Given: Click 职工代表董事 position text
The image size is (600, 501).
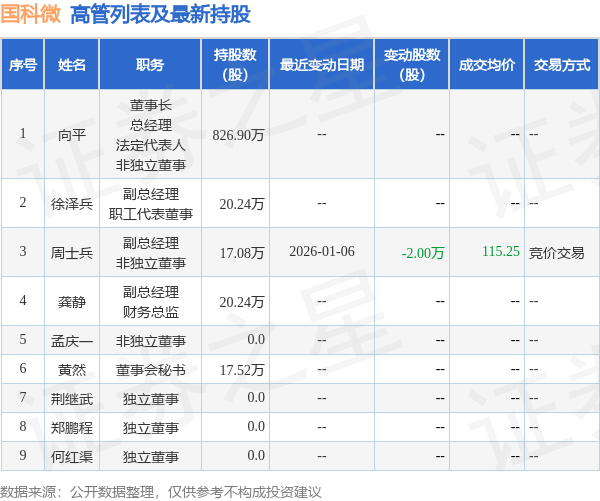Looking at the screenshot, I should 150,214.
